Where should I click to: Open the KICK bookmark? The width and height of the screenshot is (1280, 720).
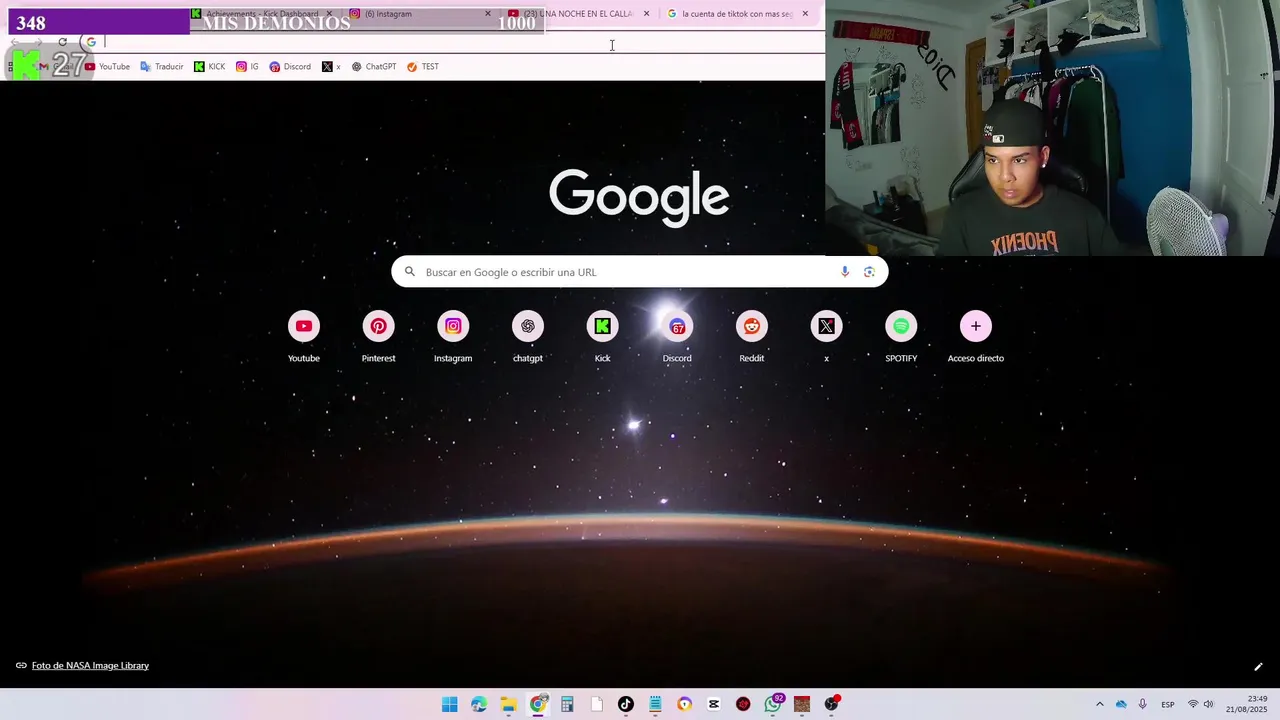pyautogui.click(x=210, y=67)
